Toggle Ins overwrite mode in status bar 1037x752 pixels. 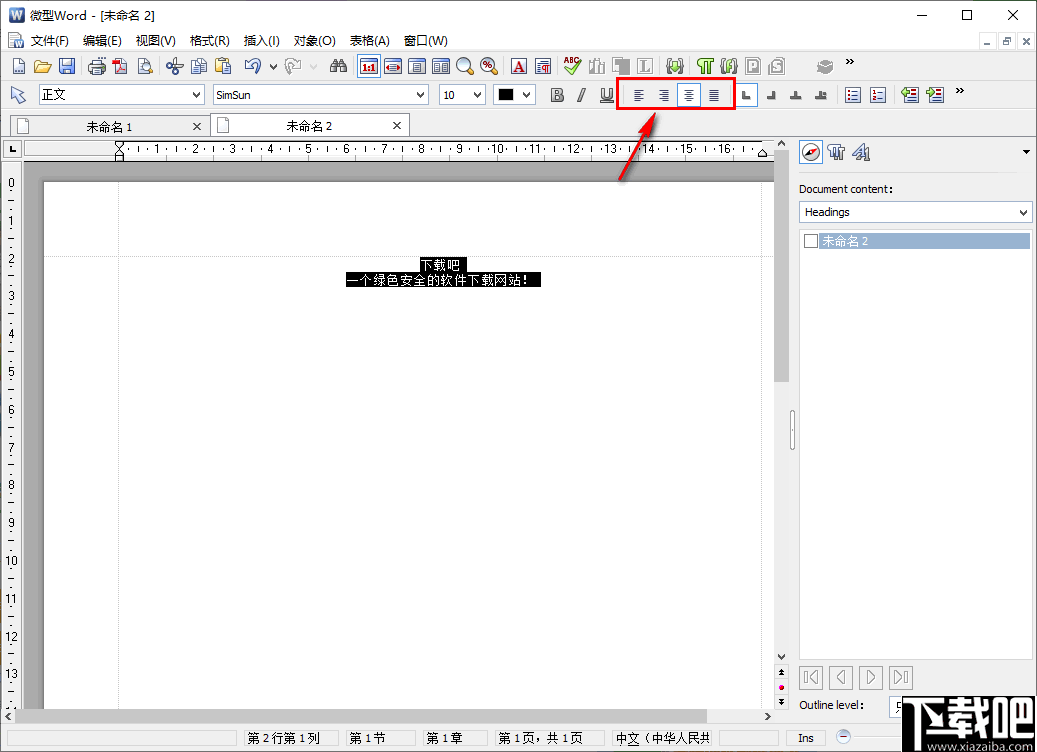coord(805,737)
